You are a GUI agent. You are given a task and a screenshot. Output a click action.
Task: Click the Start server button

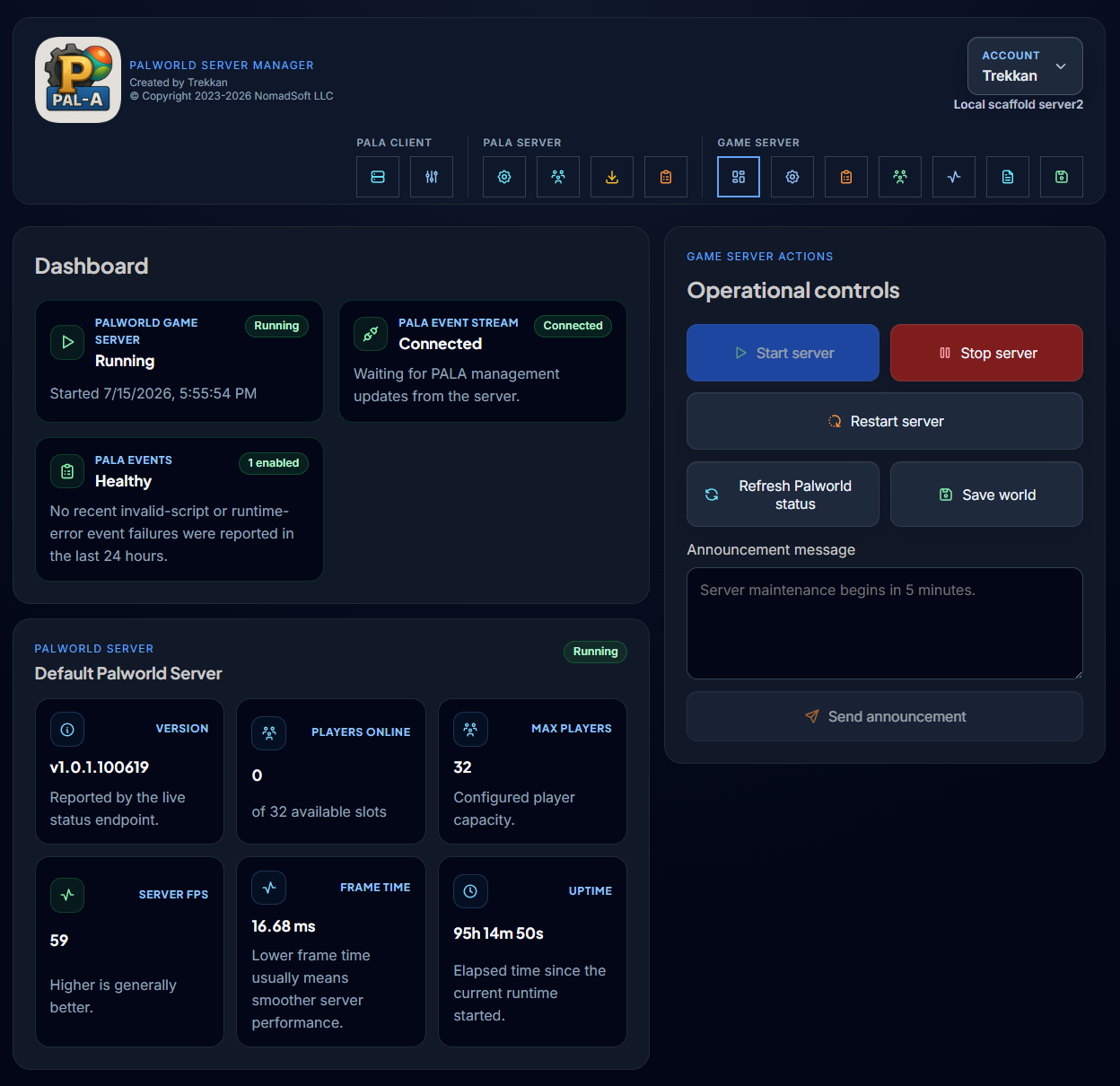(x=783, y=353)
